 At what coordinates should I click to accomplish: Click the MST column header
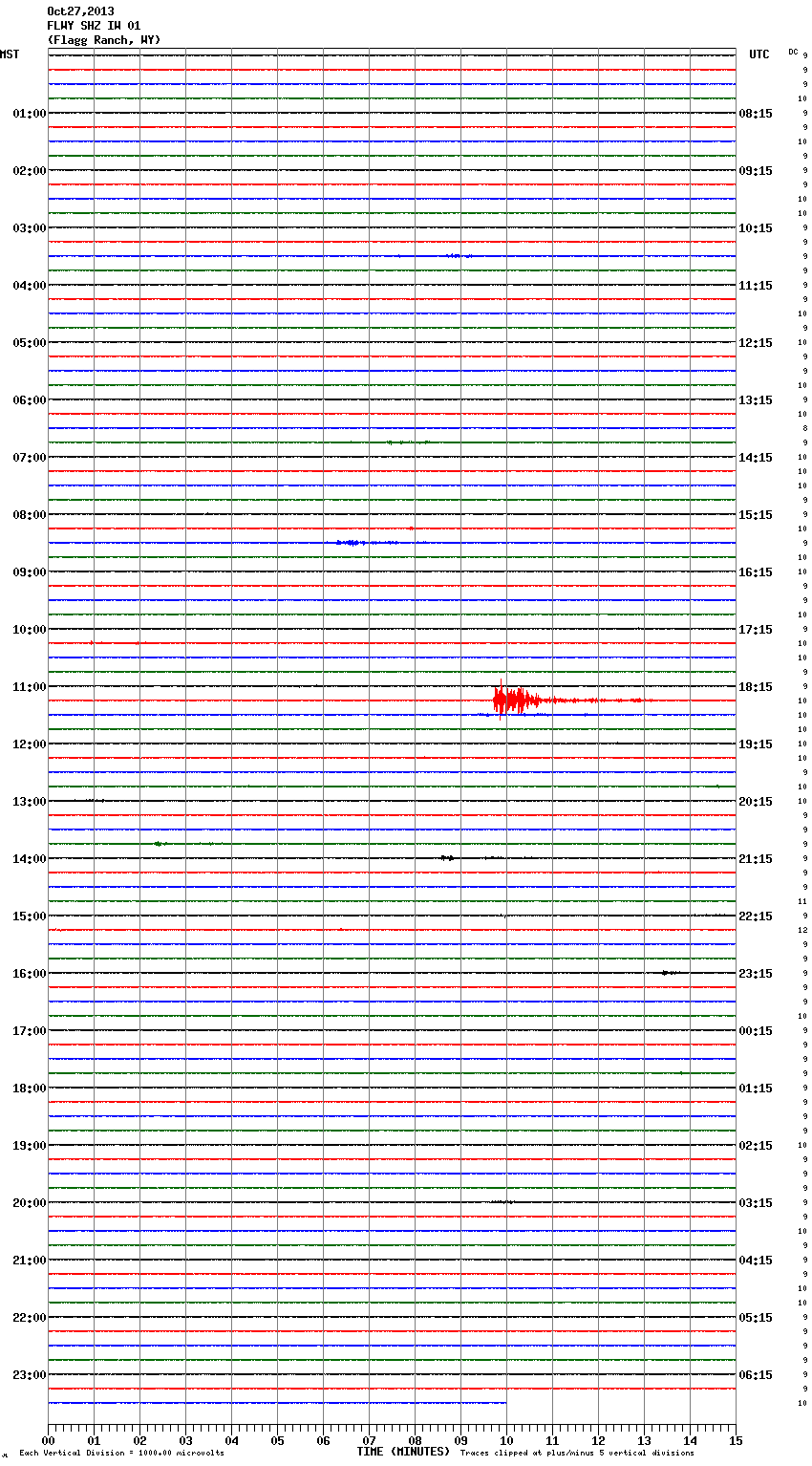10,54
